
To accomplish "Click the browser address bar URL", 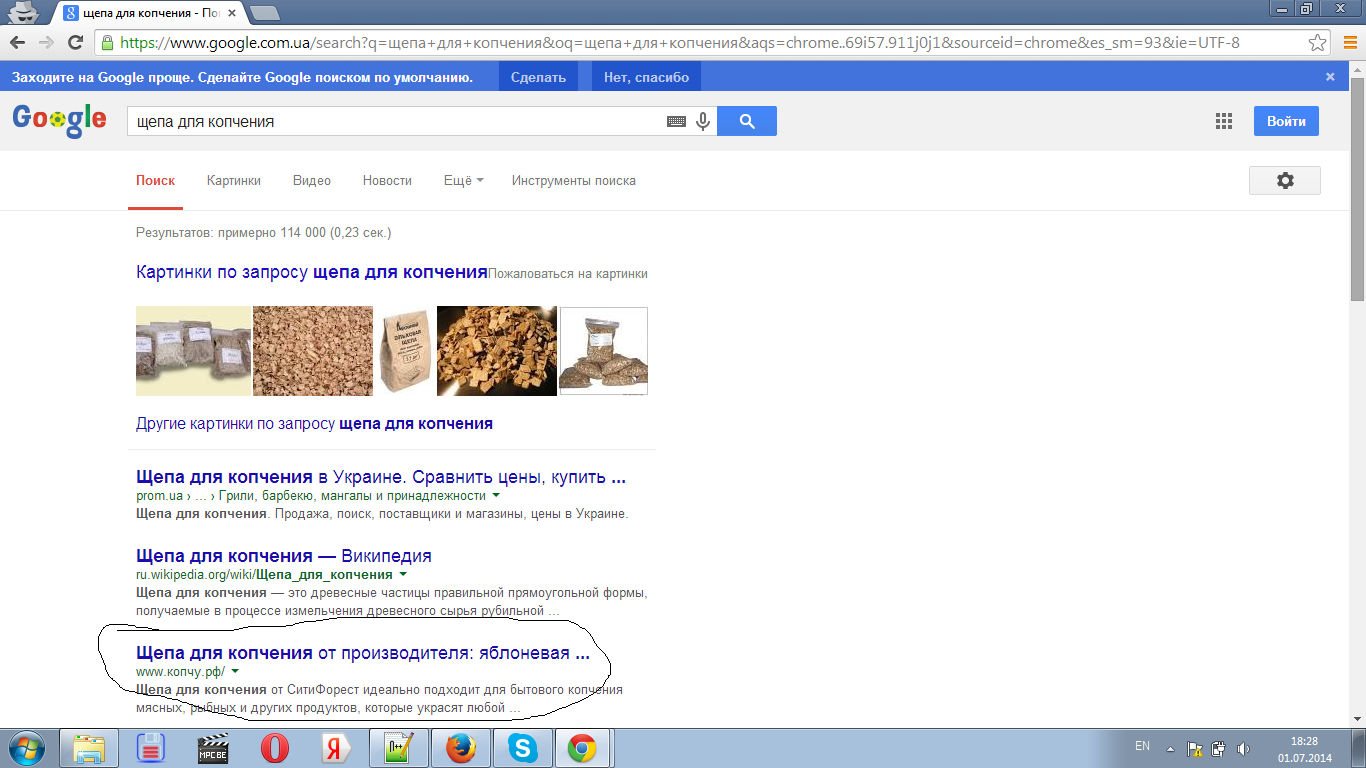I will pos(680,43).
